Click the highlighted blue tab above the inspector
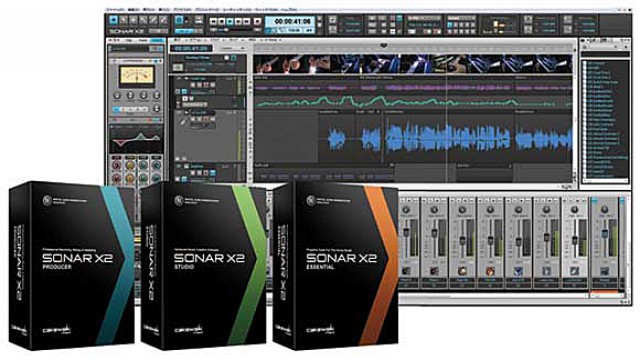This screenshot has height=360, width=640. coord(157,40)
